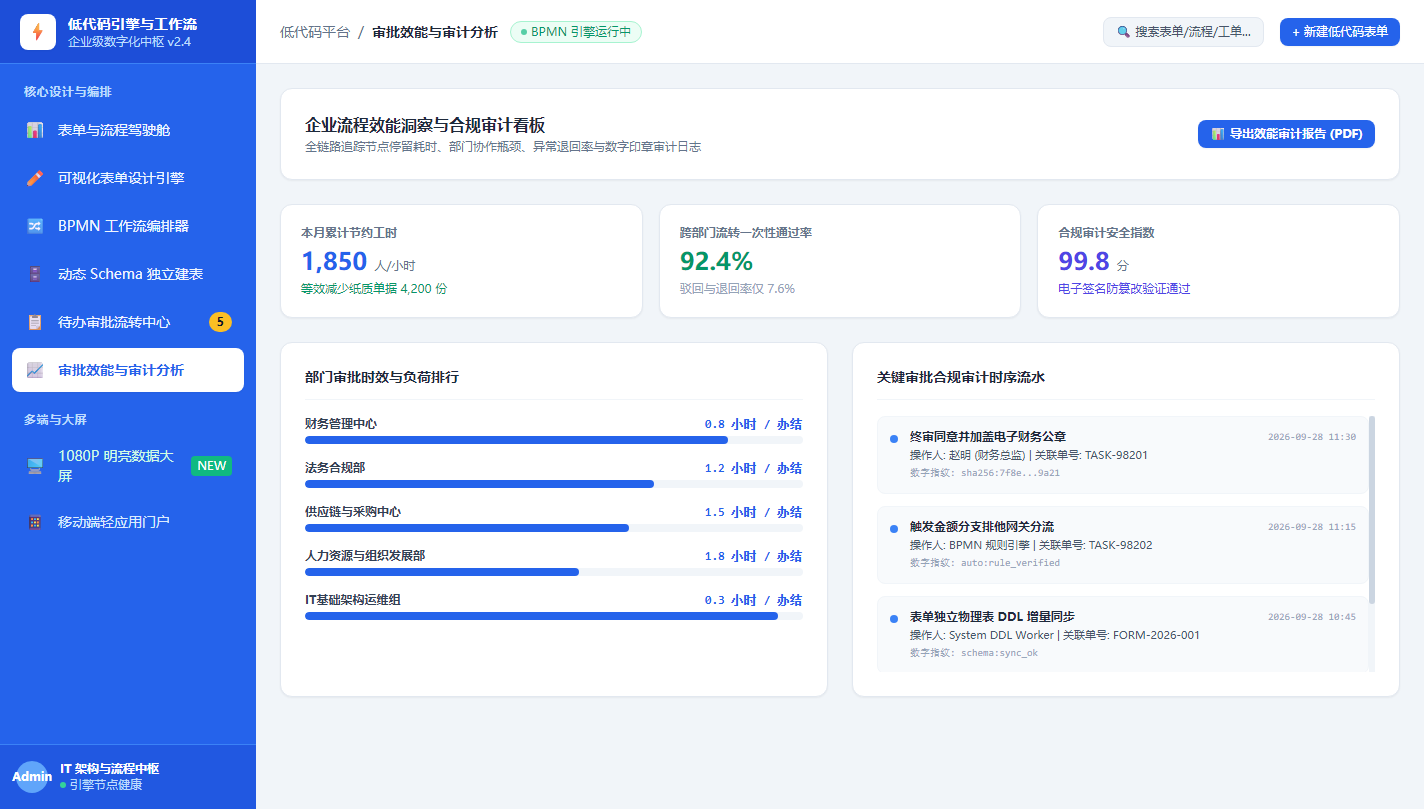Open the 表单独立物理表 DDL 增量同步 entry

(x=1122, y=634)
